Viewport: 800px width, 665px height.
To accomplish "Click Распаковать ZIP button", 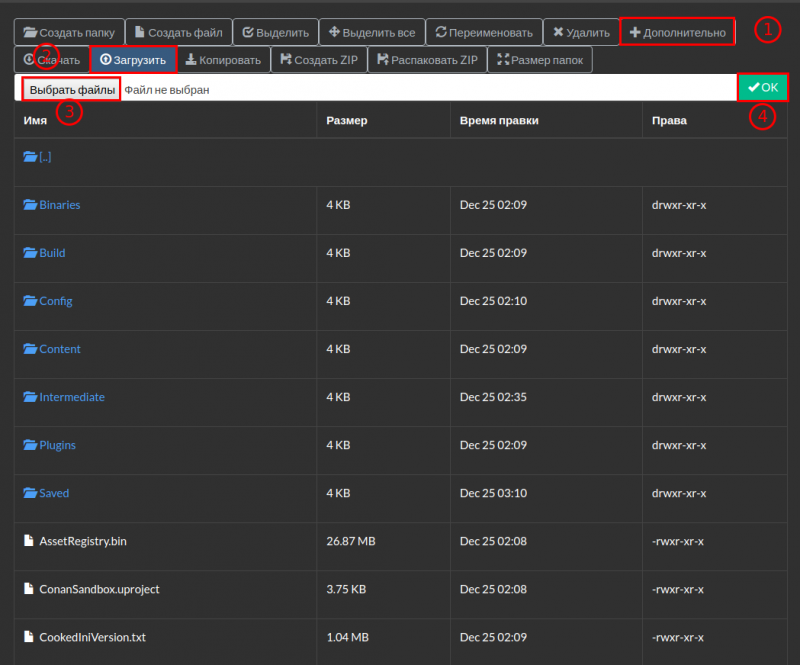I will pos(428,60).
